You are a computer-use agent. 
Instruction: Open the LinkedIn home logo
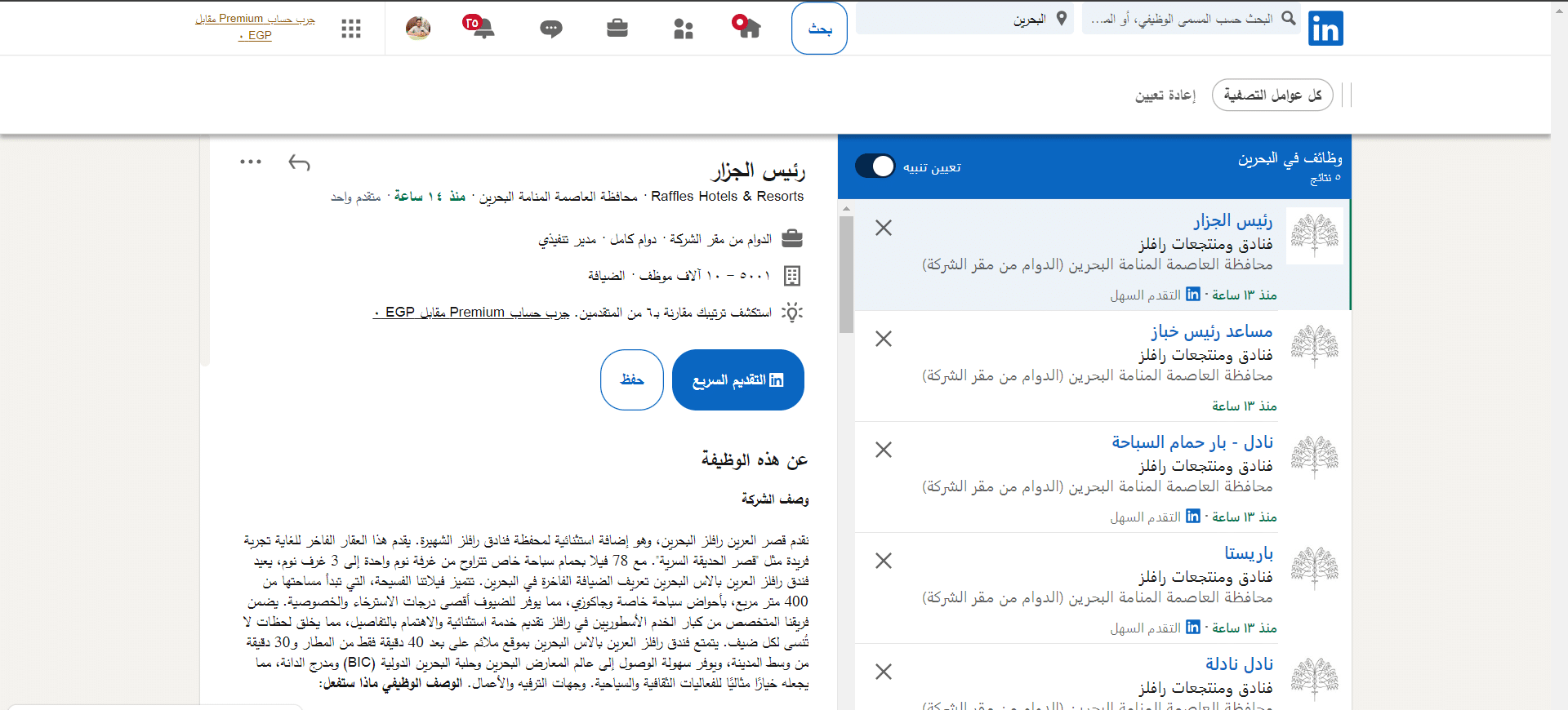click(1325, 29)
